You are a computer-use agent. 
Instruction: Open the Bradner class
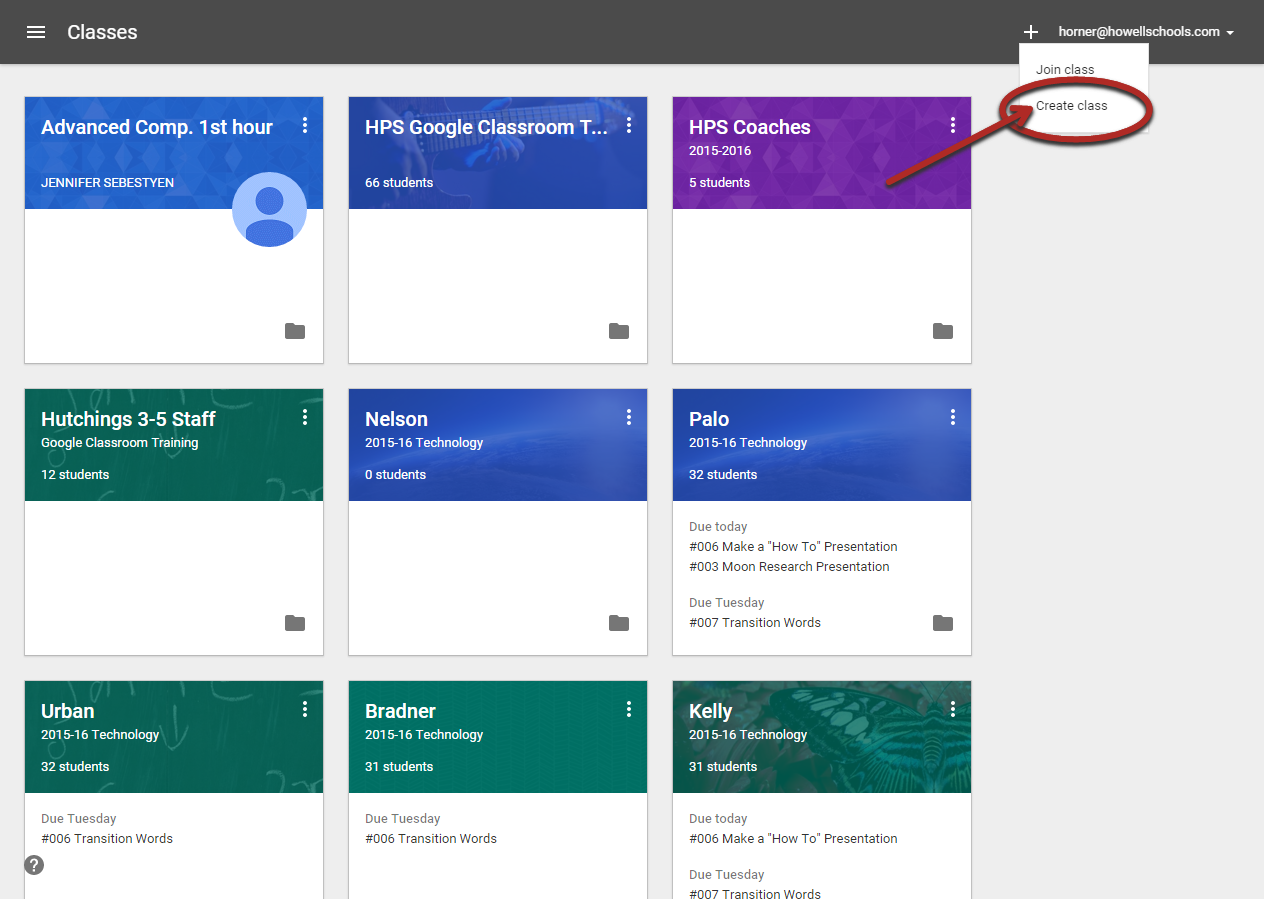(400, 711)
